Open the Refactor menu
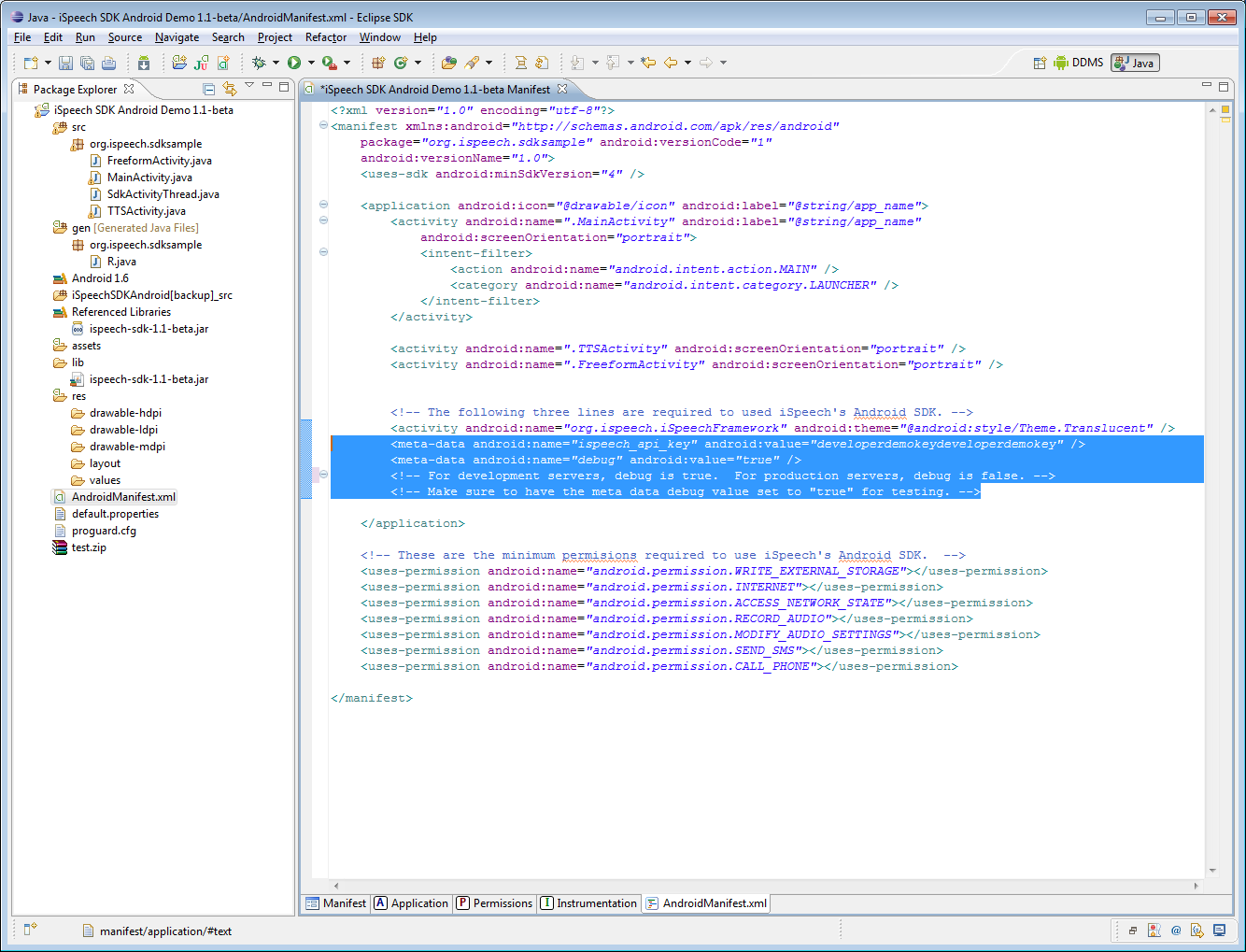The width and height of the screenshot is (1246, 952). [x=325, y=37]
